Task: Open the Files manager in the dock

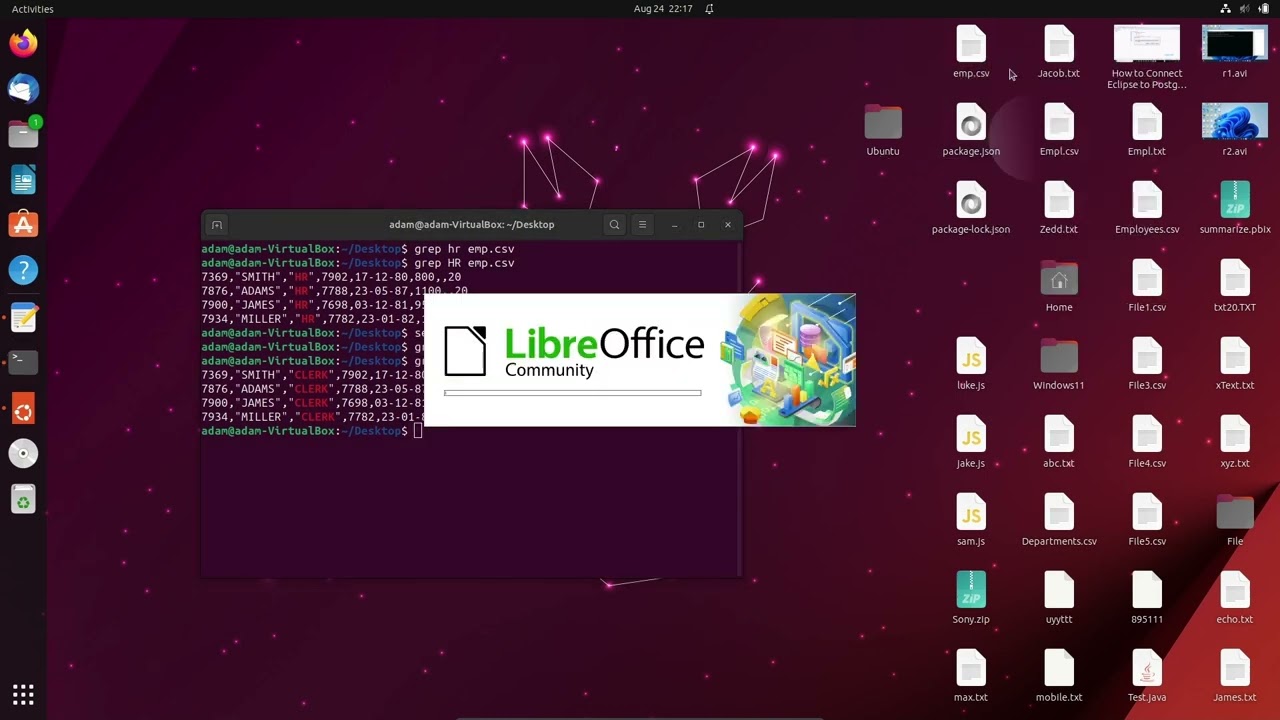Action: click(23, 134)
